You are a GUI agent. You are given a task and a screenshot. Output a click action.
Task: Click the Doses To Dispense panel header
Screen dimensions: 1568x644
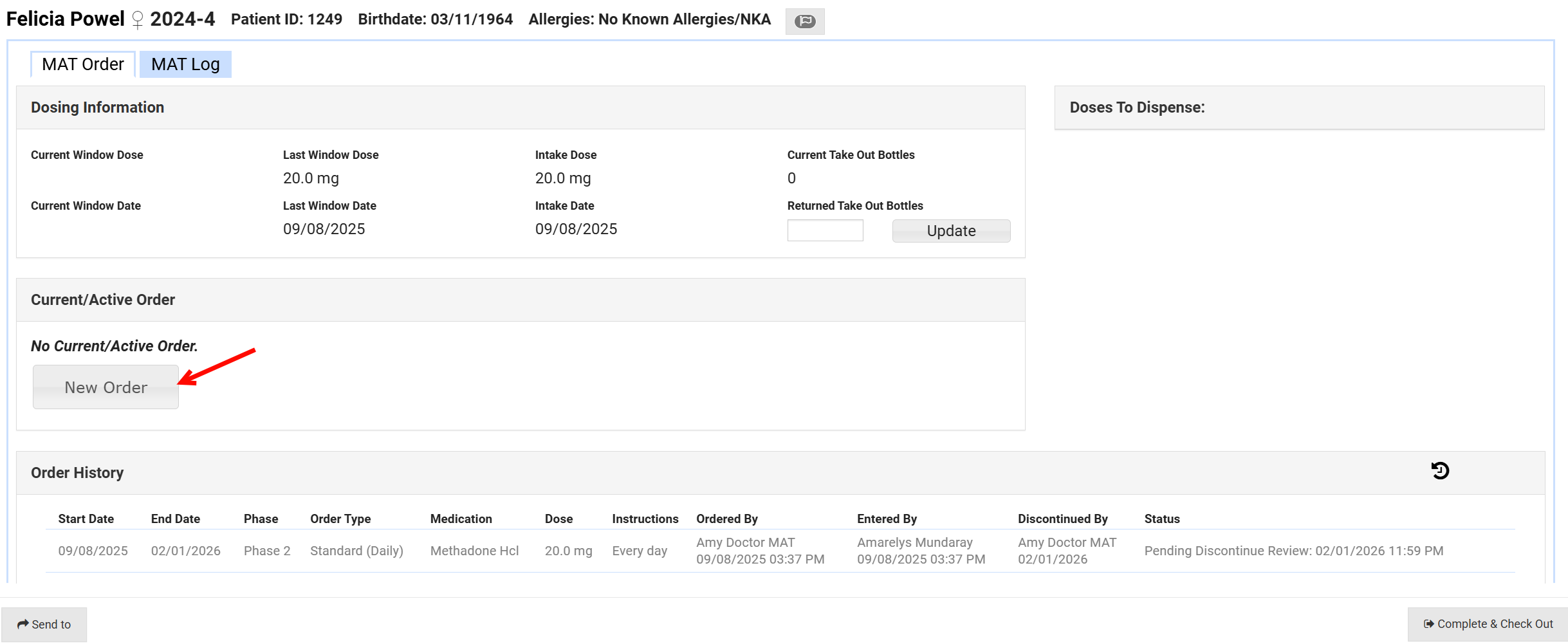coord(1137,107)
